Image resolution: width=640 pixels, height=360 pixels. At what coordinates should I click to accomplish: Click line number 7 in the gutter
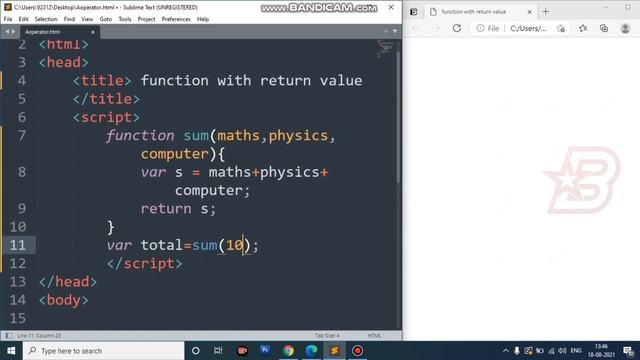pos(22,136)
